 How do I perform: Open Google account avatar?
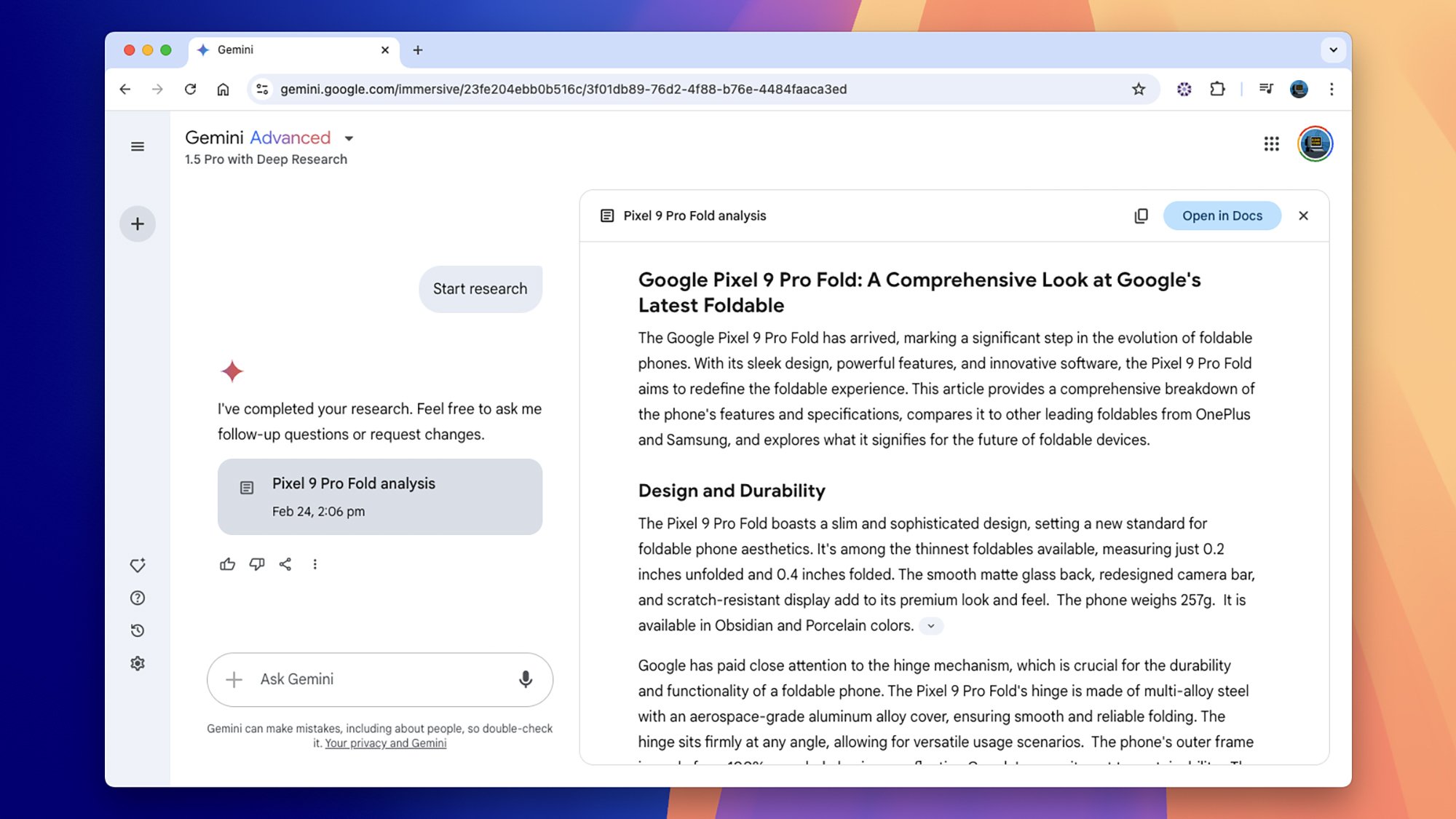[1315, 144]
